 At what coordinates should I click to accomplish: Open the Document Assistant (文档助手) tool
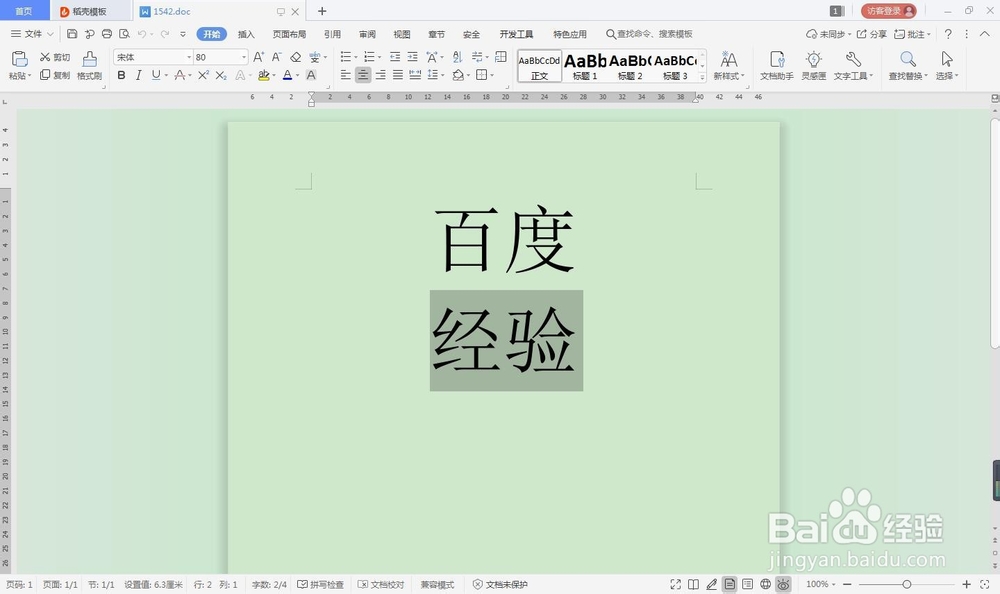click(777, 66)
